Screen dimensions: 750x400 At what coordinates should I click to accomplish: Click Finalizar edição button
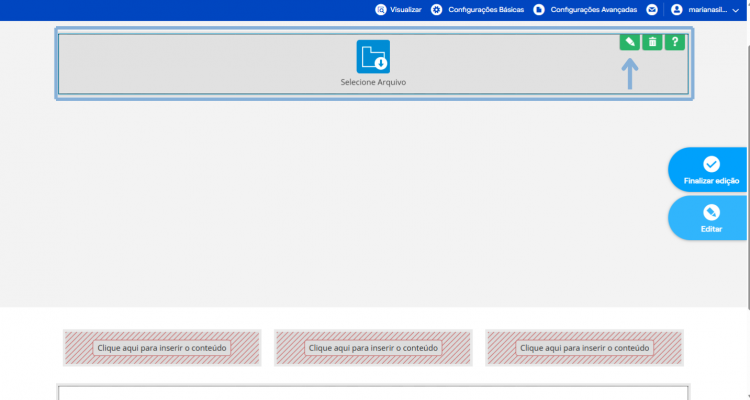[x=708, y=170]
